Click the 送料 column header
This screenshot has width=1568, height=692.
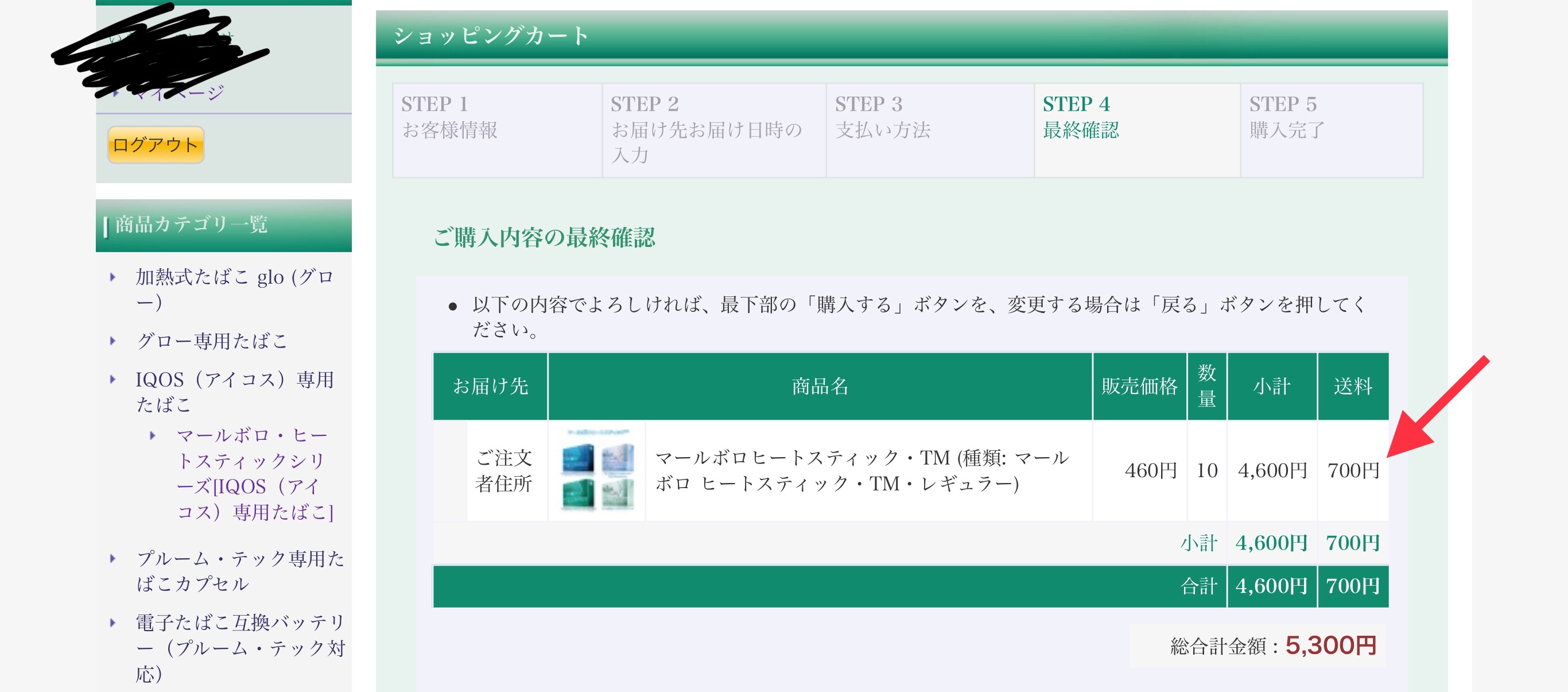(1353, 386)
